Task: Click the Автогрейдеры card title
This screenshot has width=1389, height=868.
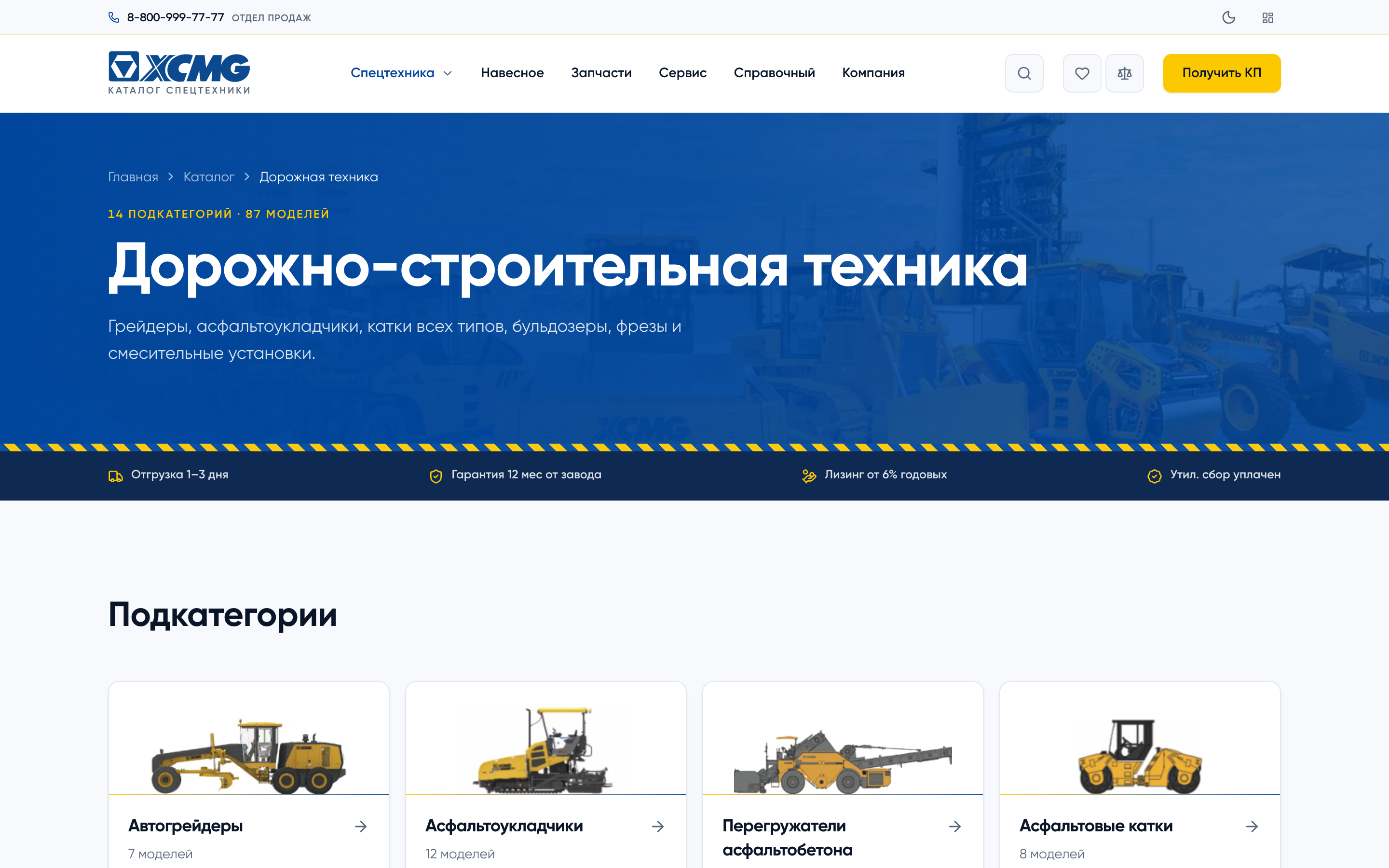Action: point(185,826)
